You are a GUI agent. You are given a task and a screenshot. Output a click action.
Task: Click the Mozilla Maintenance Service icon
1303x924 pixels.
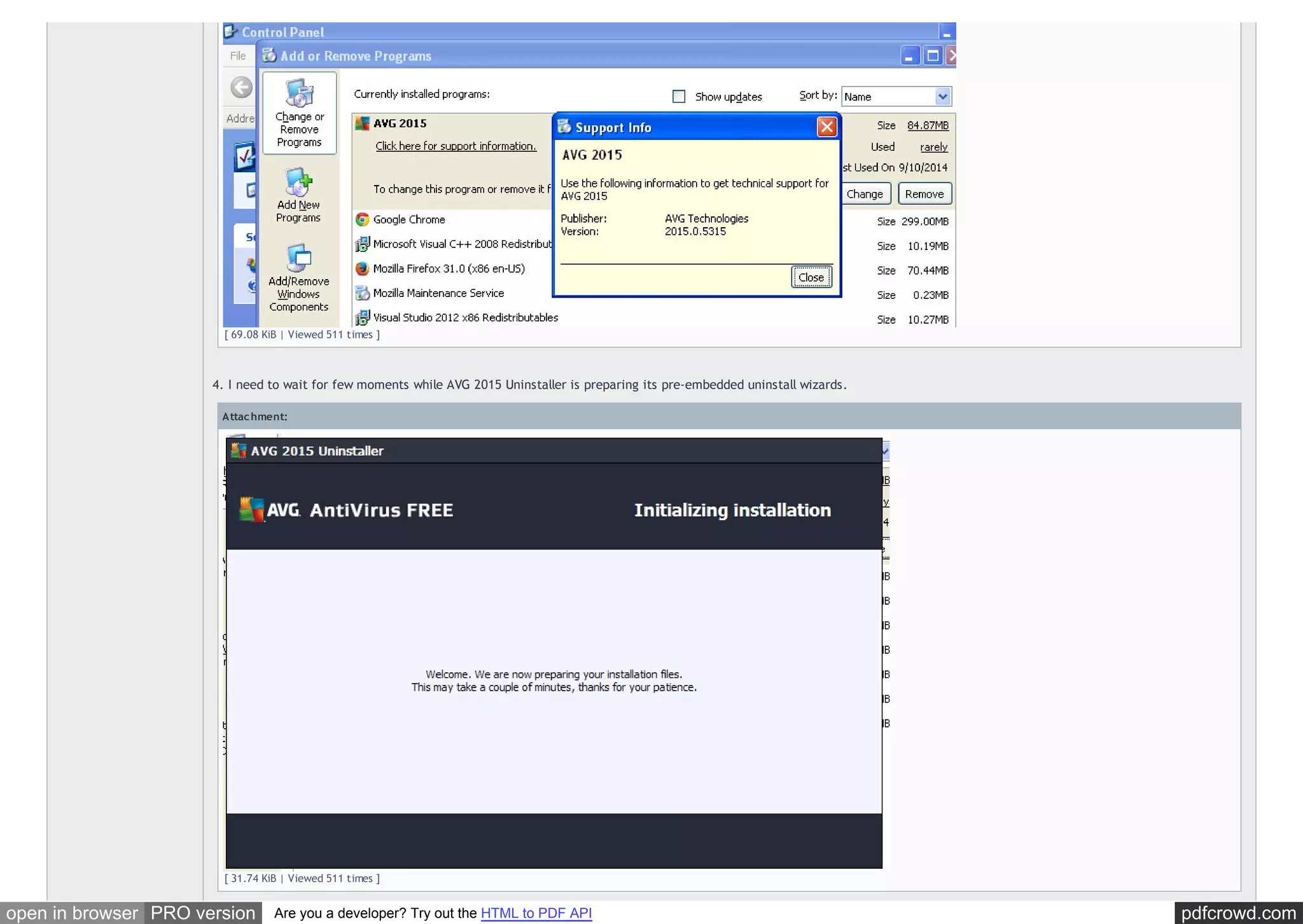[x=363, y=293]
